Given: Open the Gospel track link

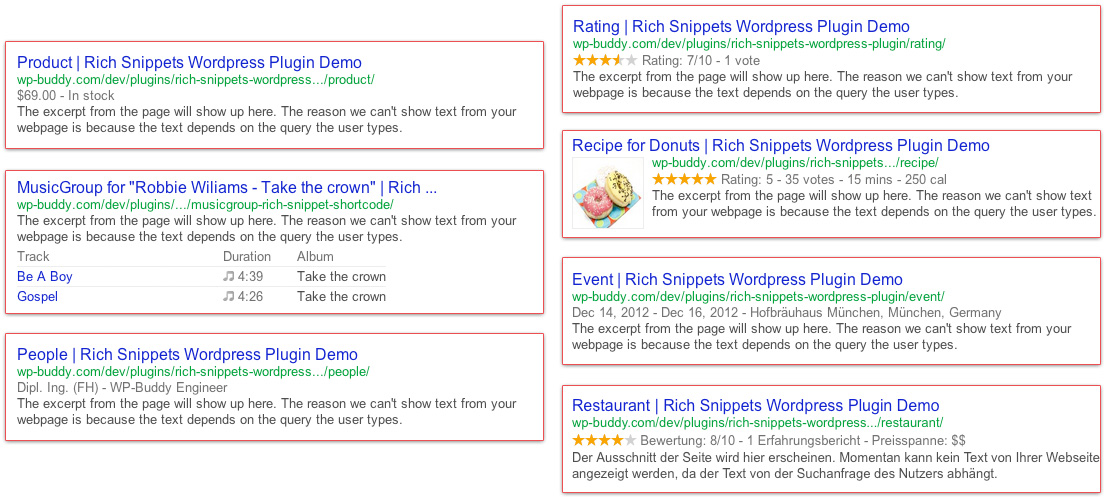Looking at the screenshot, I should (x=38, y=297).
